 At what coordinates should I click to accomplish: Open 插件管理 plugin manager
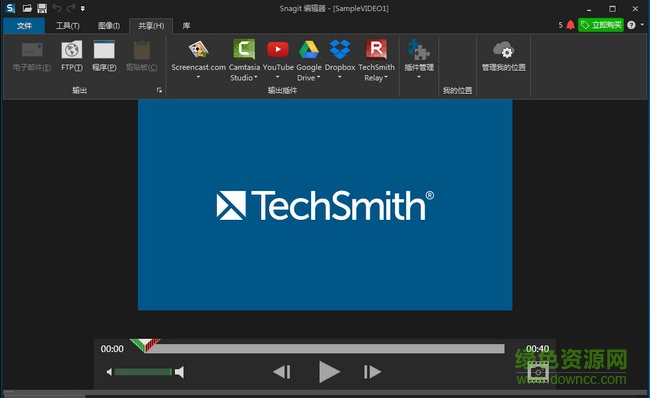coord(419,56)
